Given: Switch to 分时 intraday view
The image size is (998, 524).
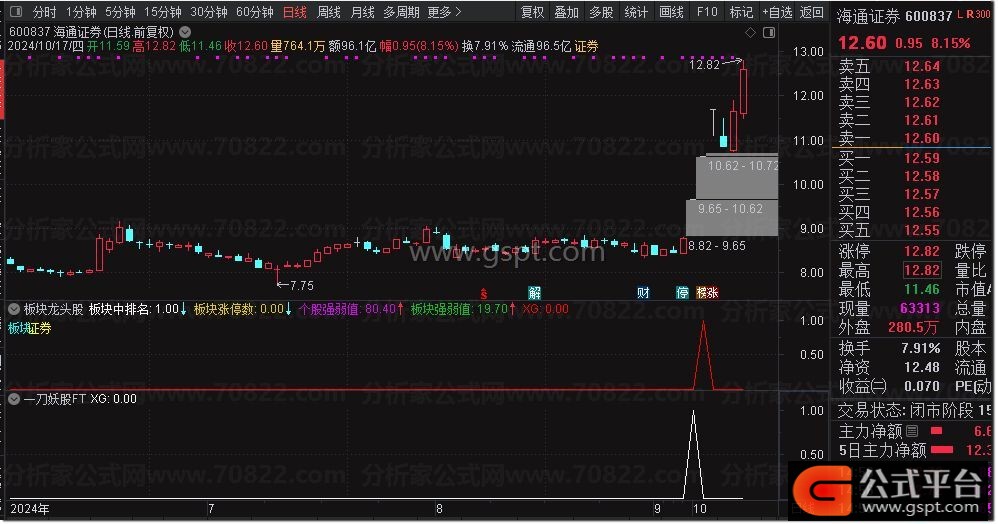Looking at the screenshot, I should pos(44,12).
